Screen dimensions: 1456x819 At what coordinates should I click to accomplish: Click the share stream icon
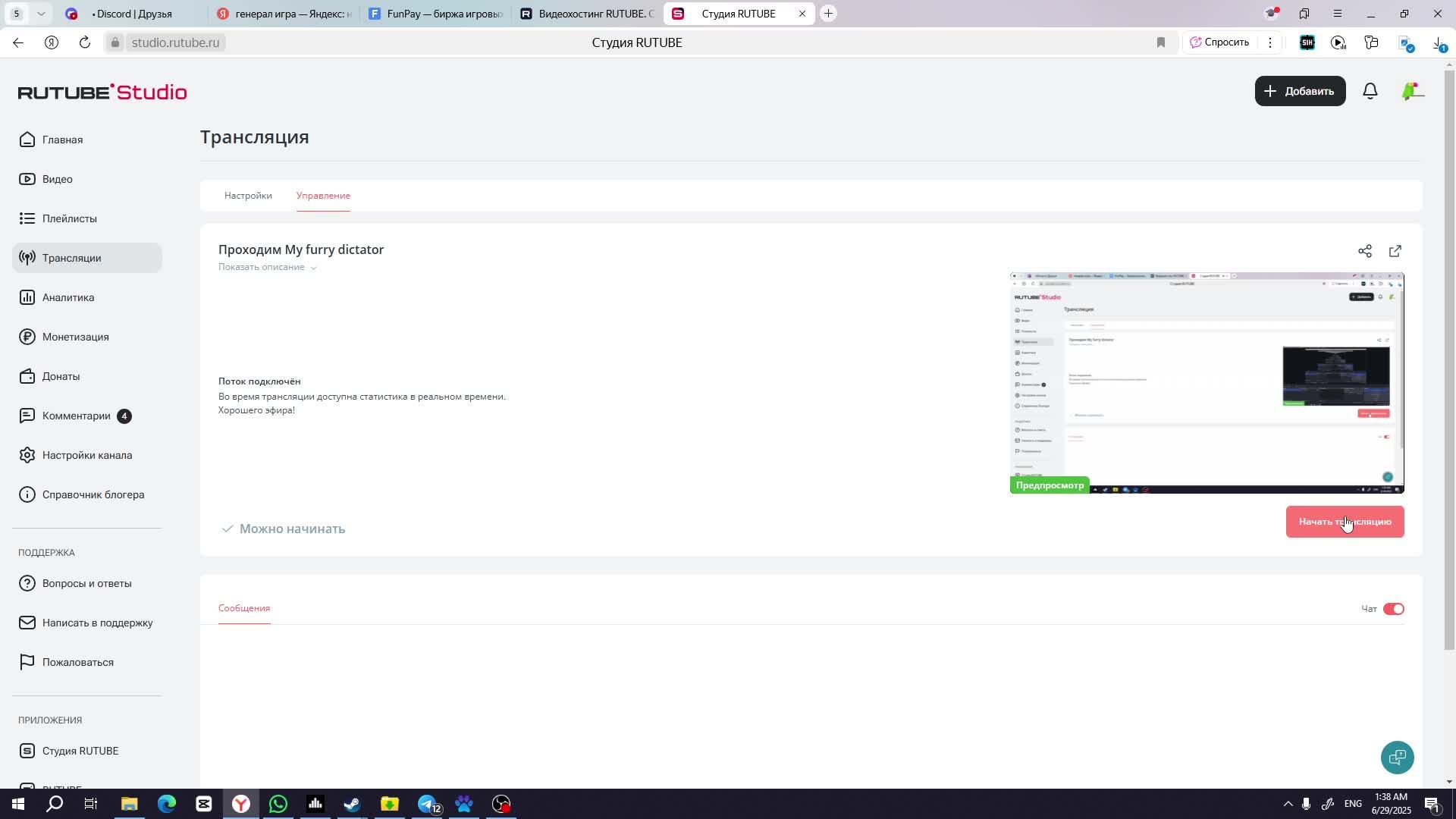tap(1365, 251)
